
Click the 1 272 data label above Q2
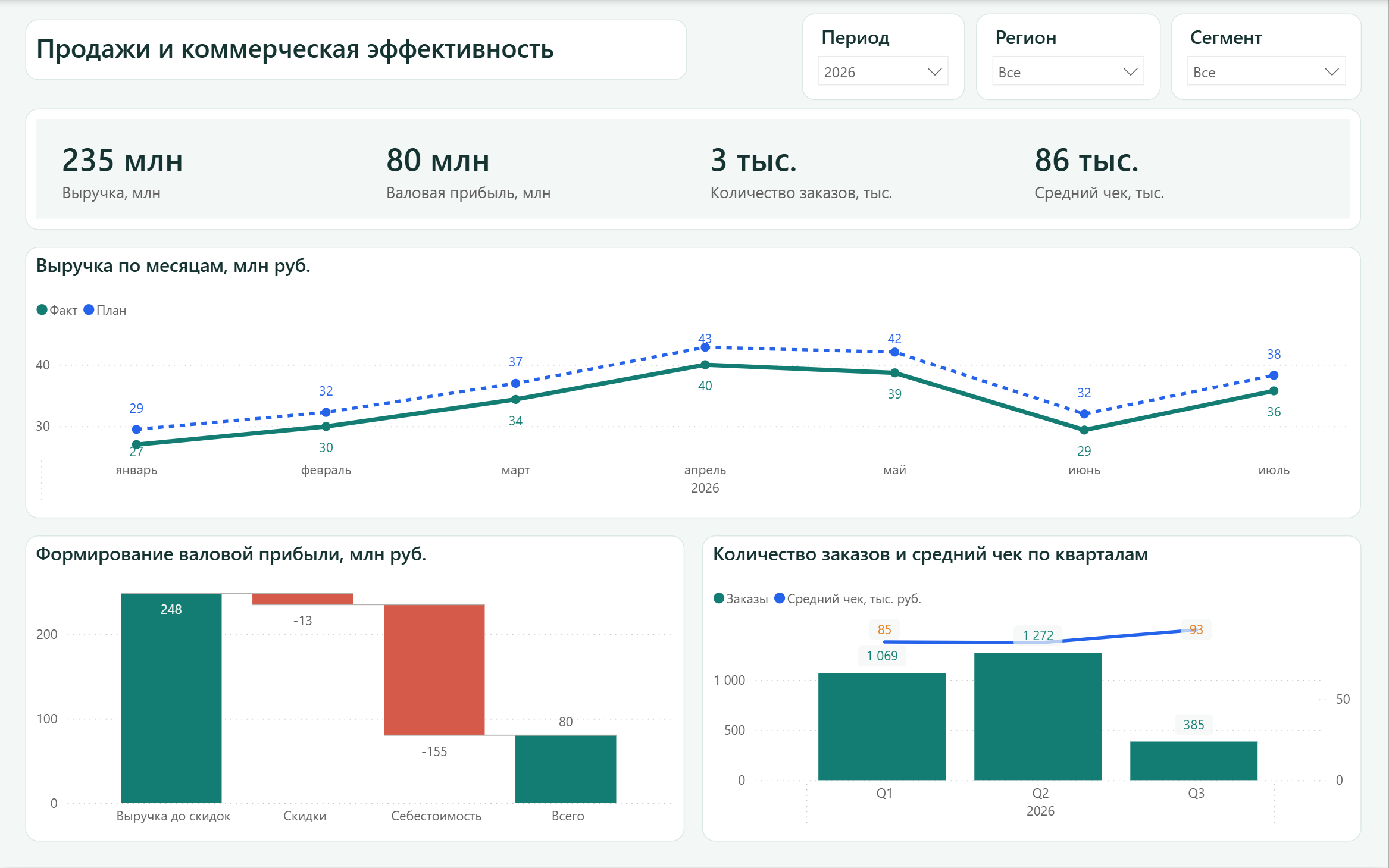click(x=1038, y=635)
